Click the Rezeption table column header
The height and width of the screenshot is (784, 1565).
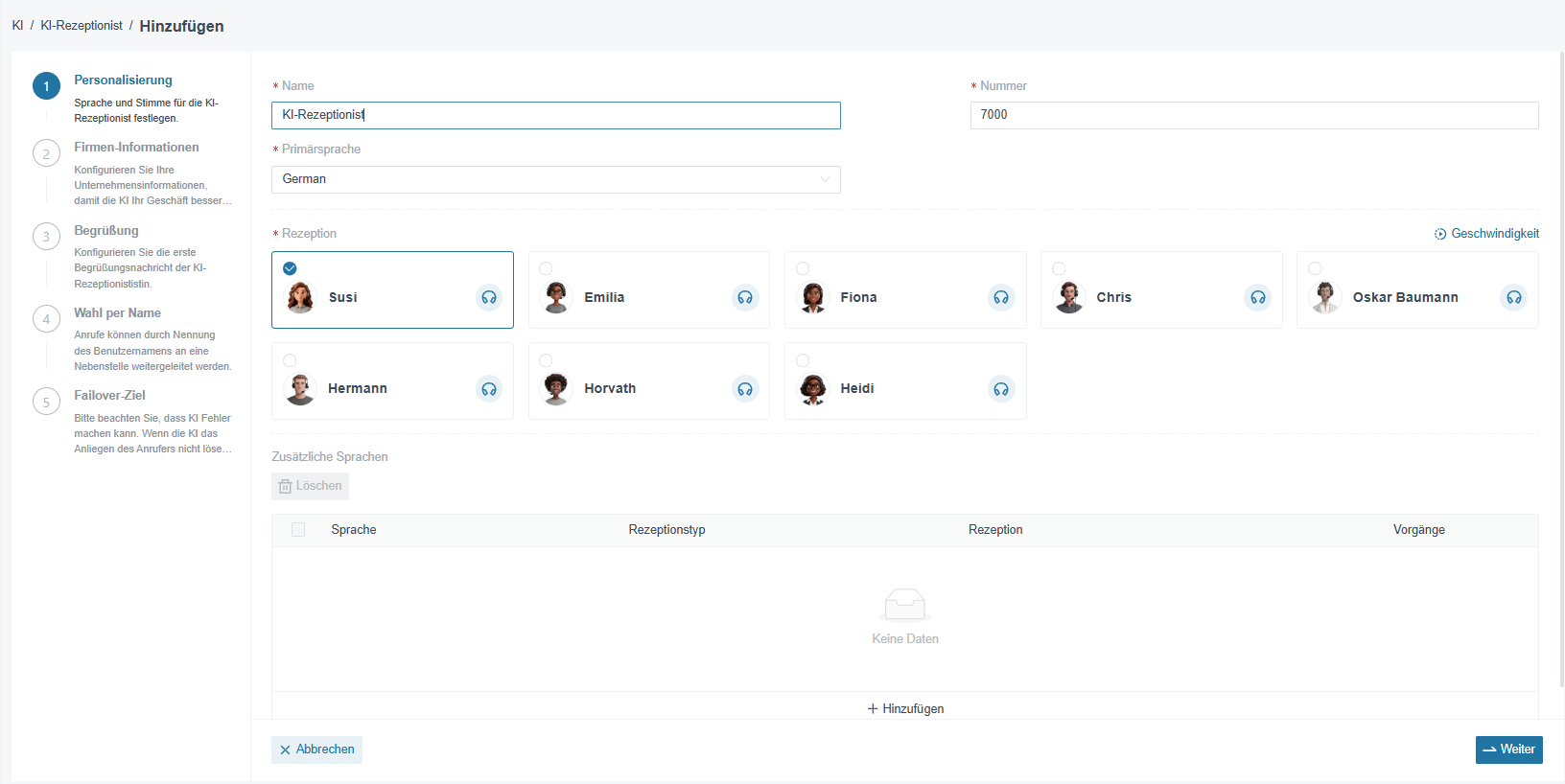point(995,530)
